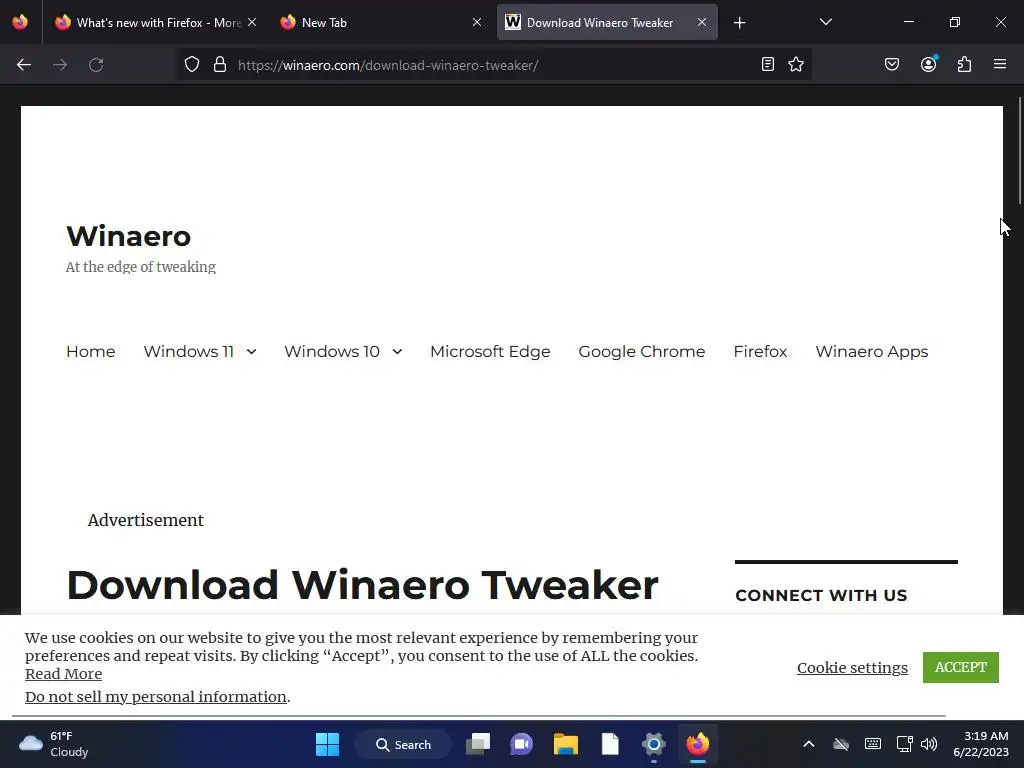Image resolution: width=1024 pixels, height=768 pixels.
Task: Open Microsoft Edge menu item
Action: coord(490,351)
